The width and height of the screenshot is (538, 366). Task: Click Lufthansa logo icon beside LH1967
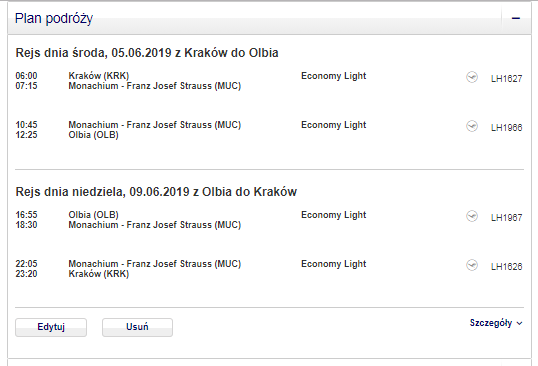click(472, 216)
